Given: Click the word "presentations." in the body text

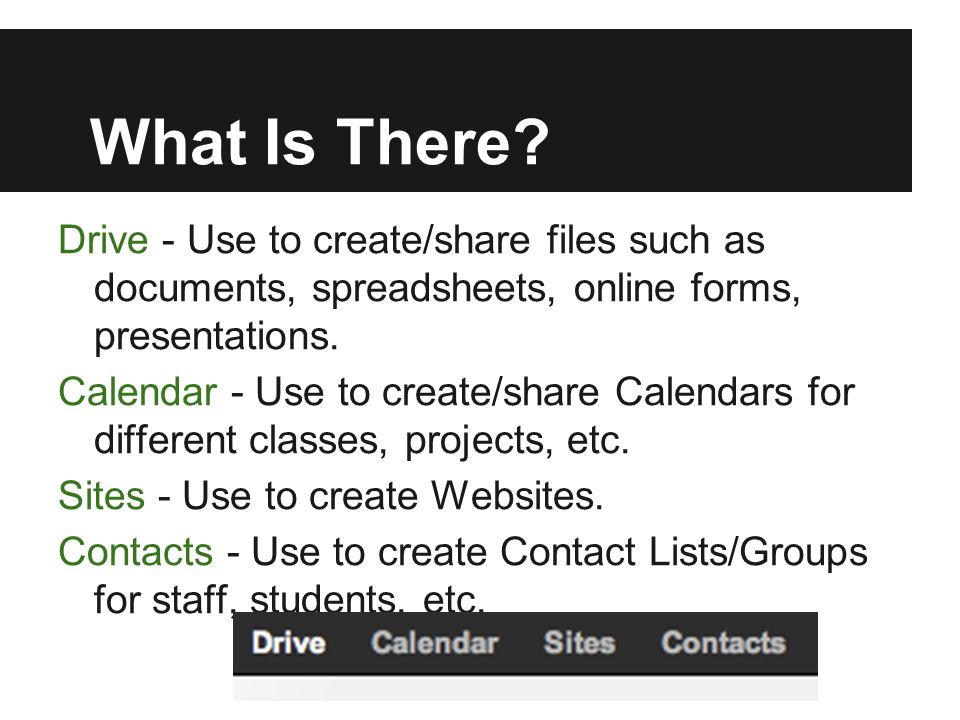Looking at the screenshot, I should pyautogui.click(x=216, y=337).
